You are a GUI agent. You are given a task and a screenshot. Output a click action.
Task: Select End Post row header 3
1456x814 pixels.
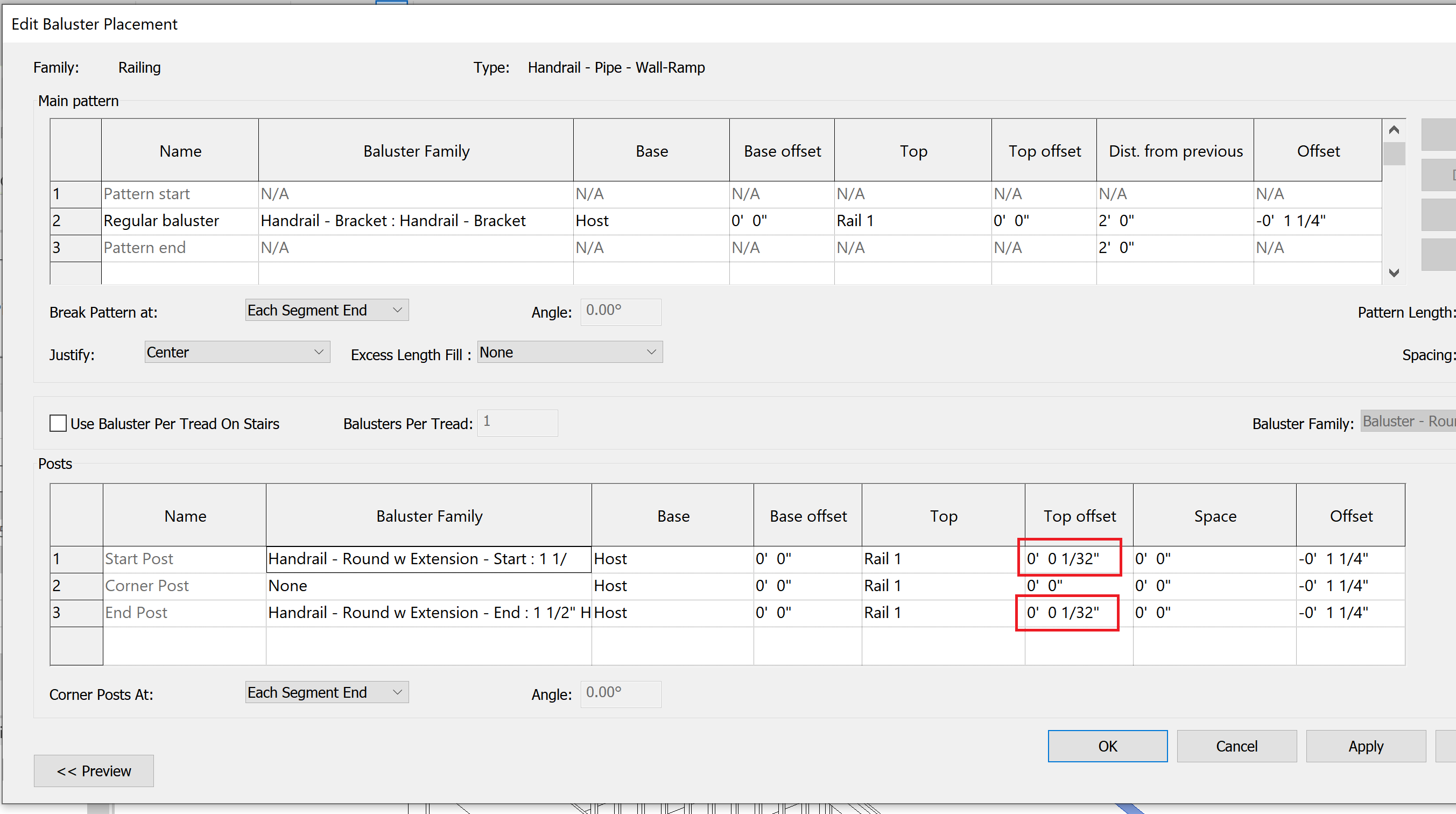point(76,613)
